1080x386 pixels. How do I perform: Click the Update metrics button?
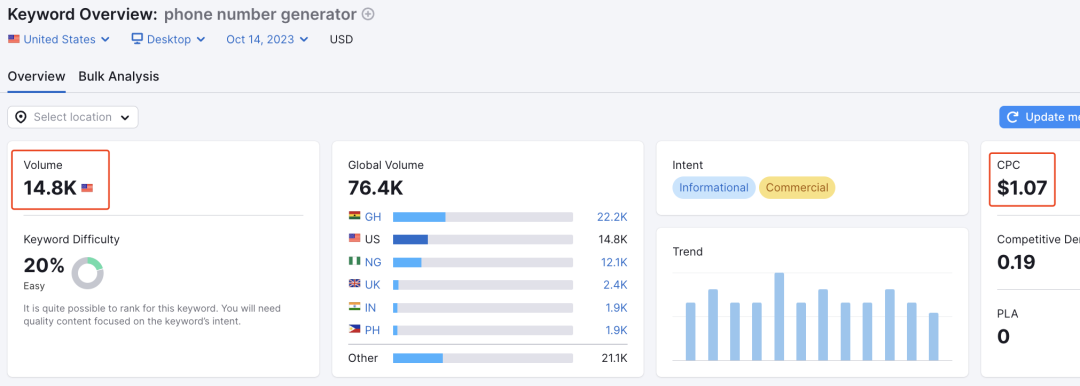pyautogui.click(x=1039, y=117)
